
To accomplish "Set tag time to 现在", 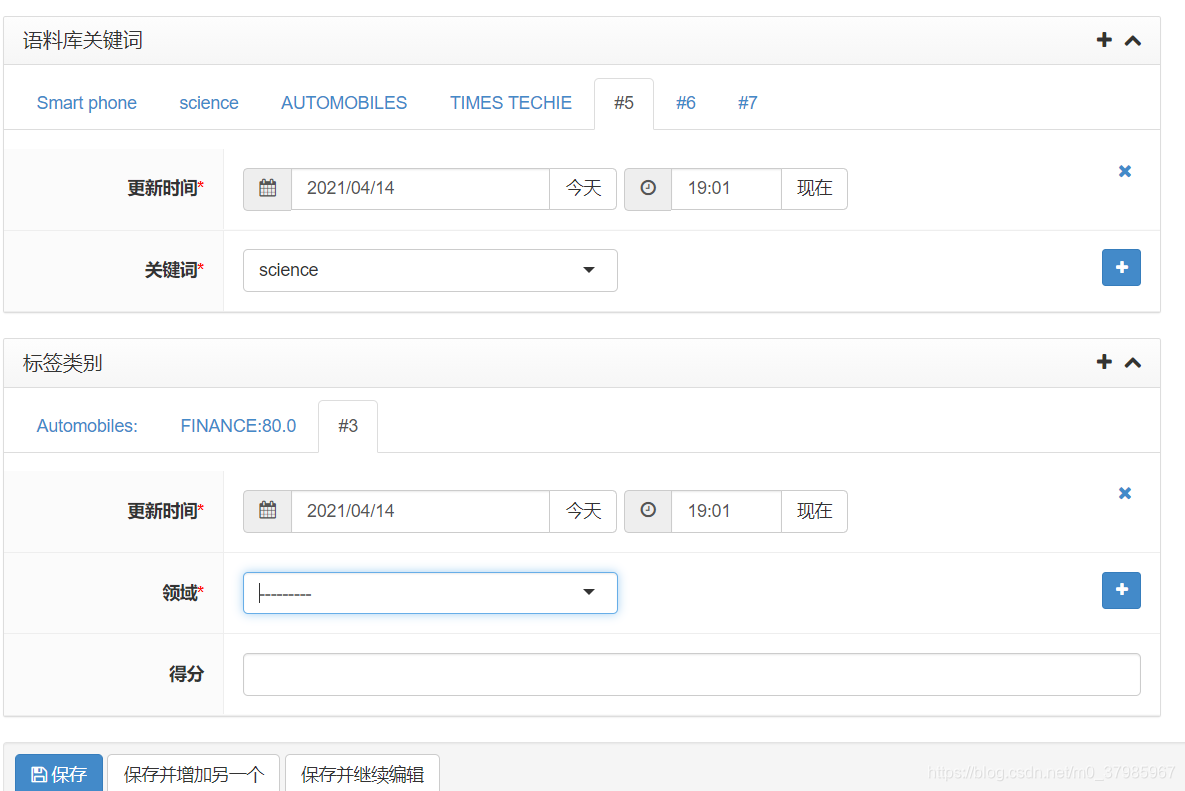I will tap(815, 511).
